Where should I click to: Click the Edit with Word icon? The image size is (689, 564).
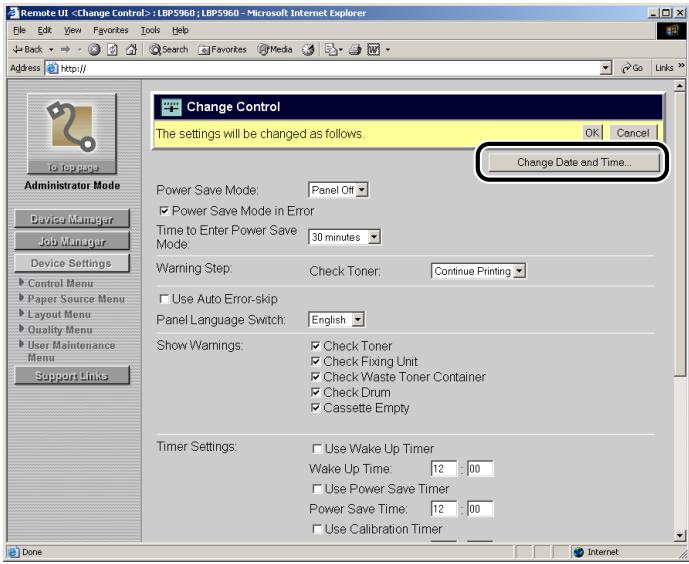click(374, 50)
